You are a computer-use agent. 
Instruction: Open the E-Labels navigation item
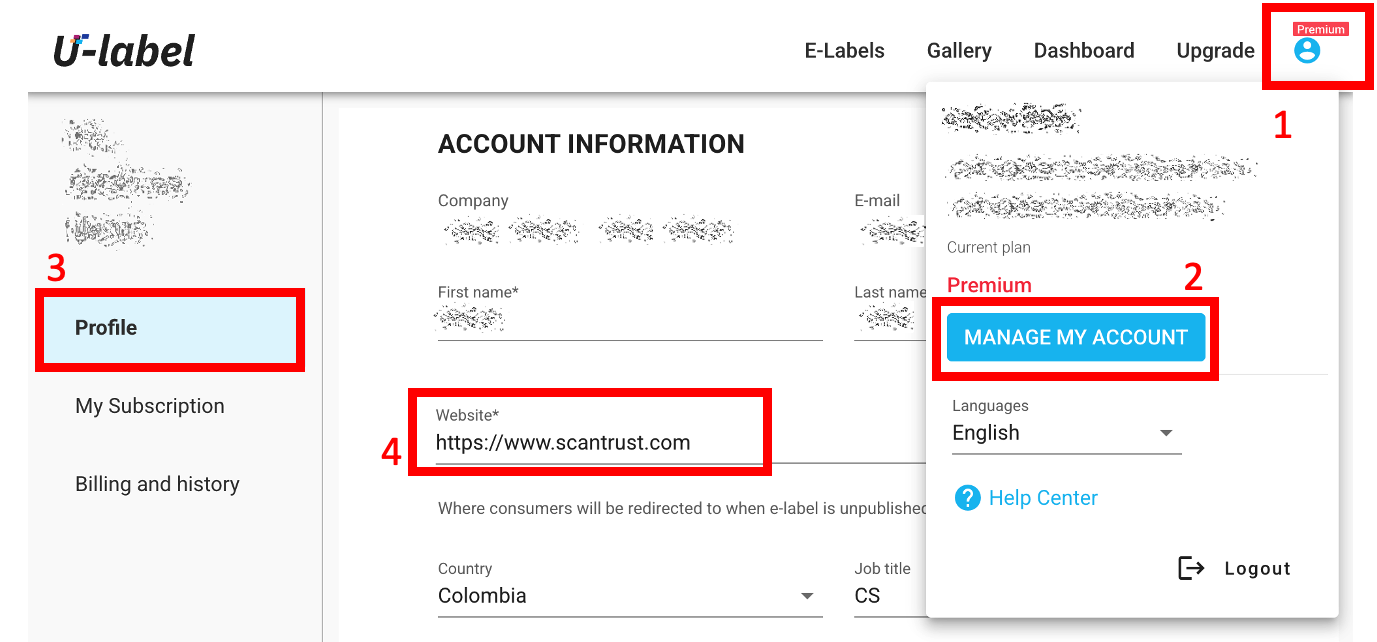[844, 51]
